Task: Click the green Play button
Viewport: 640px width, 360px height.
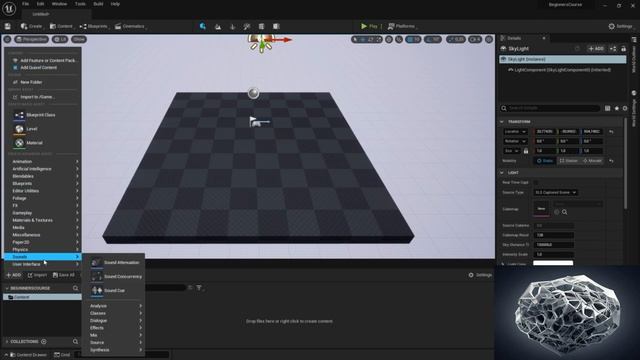Action: pos(369,26)
